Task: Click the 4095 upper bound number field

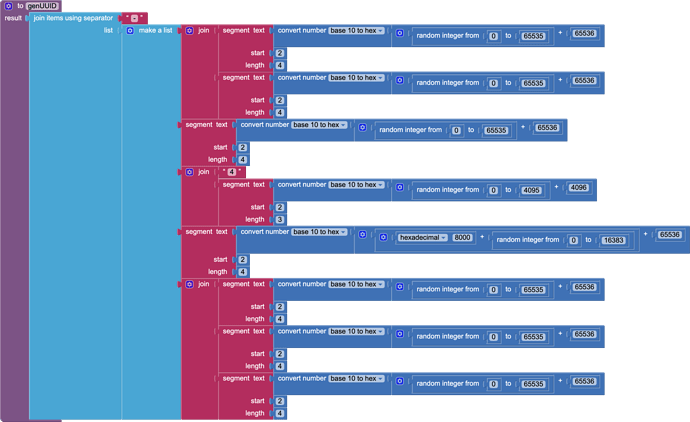Action: pyautogui.click(x=531, y=190)
